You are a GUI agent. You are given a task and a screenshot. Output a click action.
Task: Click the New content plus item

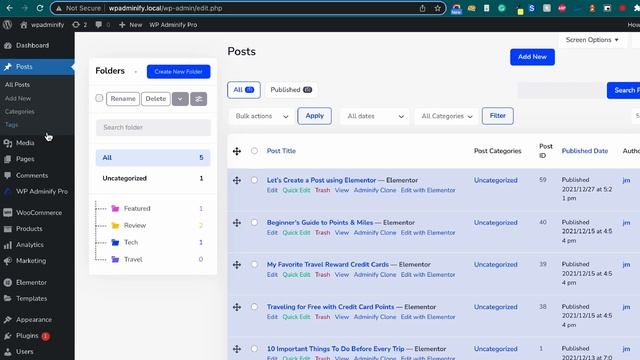(130, 25)
